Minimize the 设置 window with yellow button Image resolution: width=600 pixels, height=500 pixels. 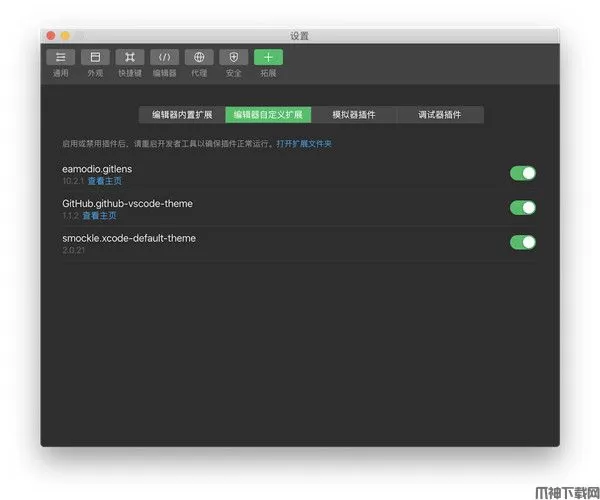tap(65, 36)
